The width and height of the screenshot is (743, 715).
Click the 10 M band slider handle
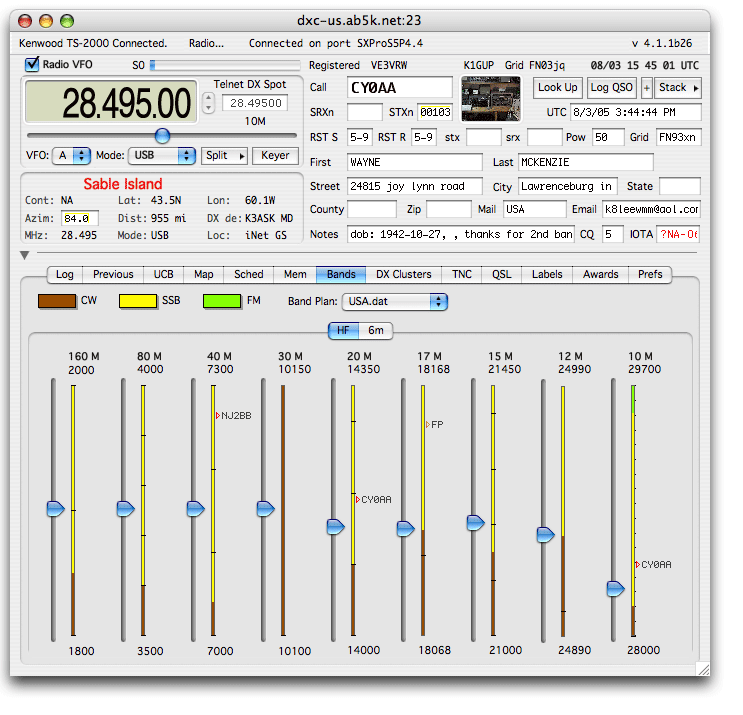[x=616, y=589]
